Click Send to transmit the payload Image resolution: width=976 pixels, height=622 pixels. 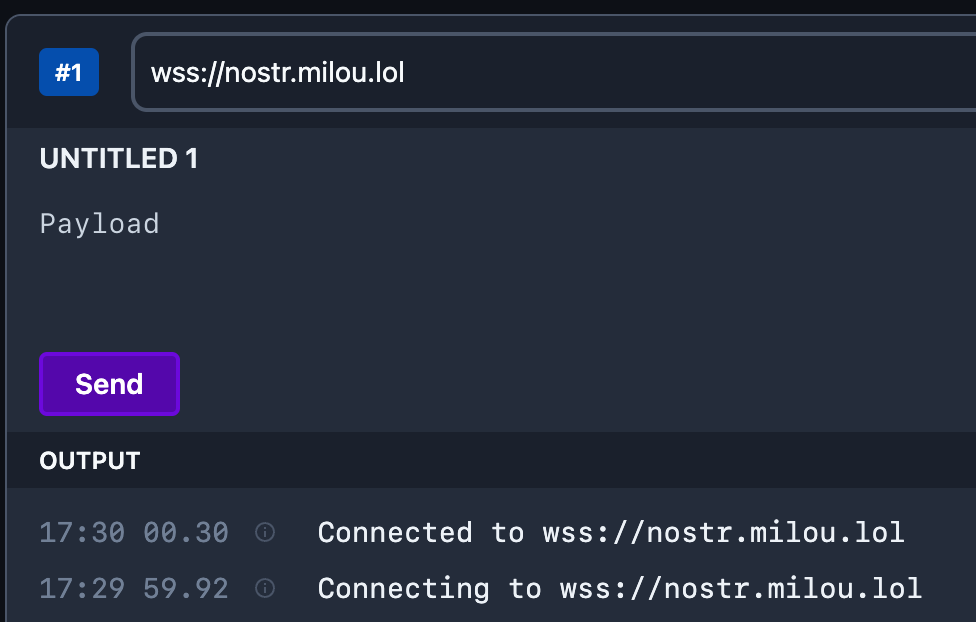(109, 384)
